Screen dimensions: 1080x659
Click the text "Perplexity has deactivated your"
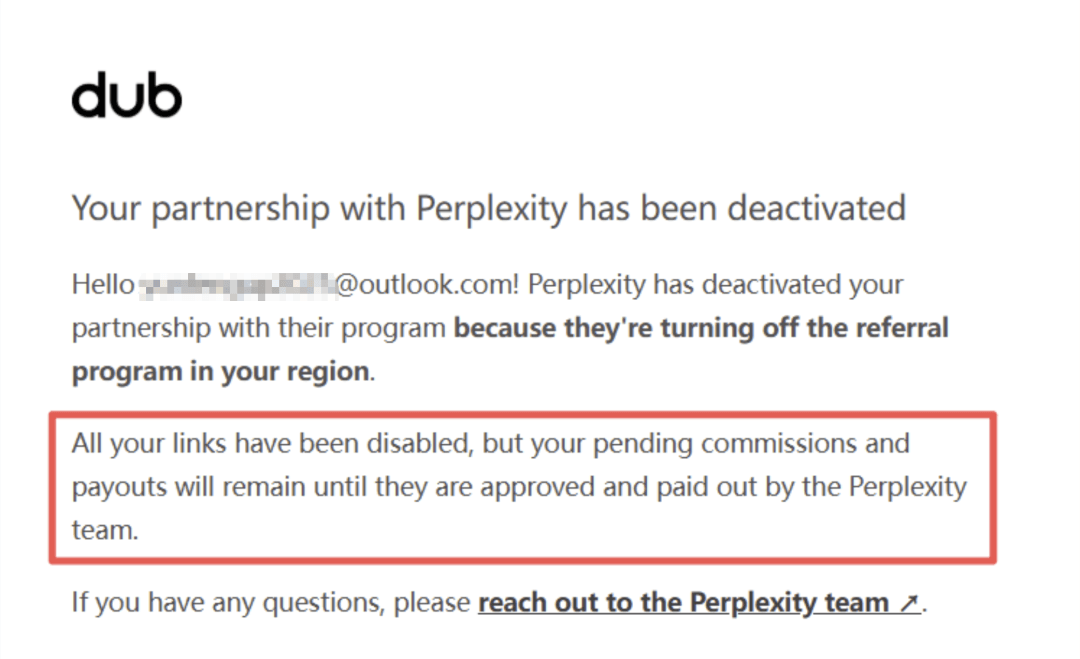coord(715,285)
